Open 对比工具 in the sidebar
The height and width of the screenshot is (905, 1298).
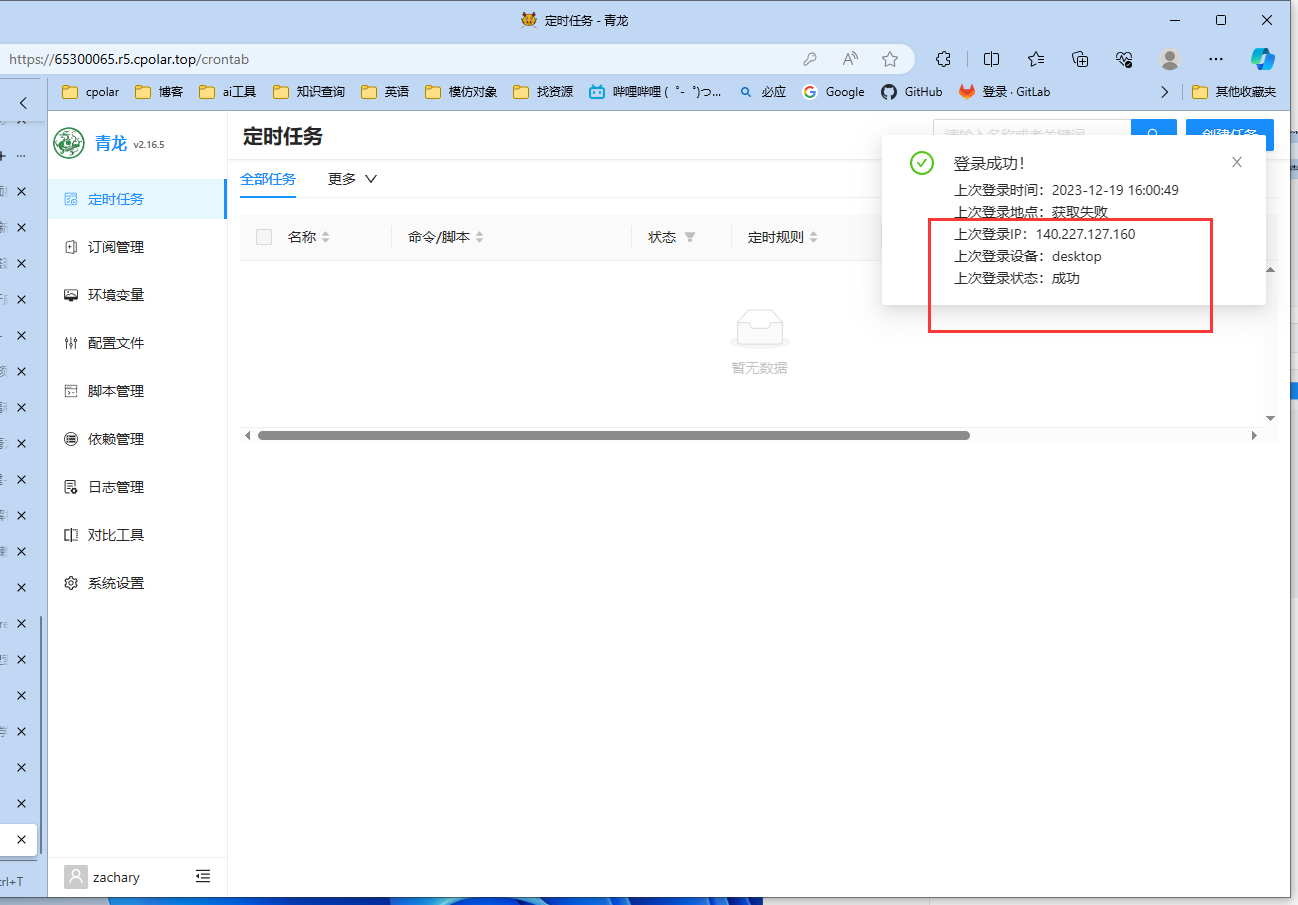pos(137,535)
